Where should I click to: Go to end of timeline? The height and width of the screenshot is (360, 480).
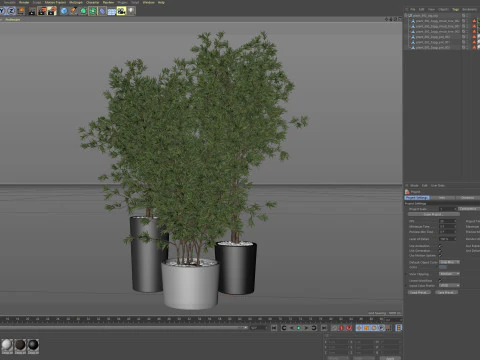point(324,328)
